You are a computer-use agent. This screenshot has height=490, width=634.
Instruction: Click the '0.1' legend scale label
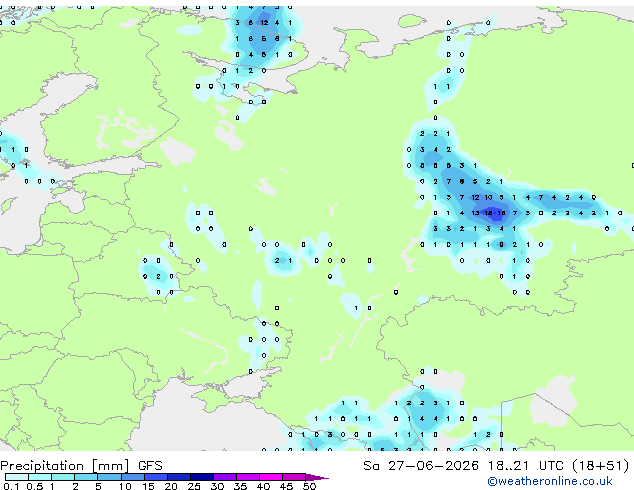[x=11, y=486]
